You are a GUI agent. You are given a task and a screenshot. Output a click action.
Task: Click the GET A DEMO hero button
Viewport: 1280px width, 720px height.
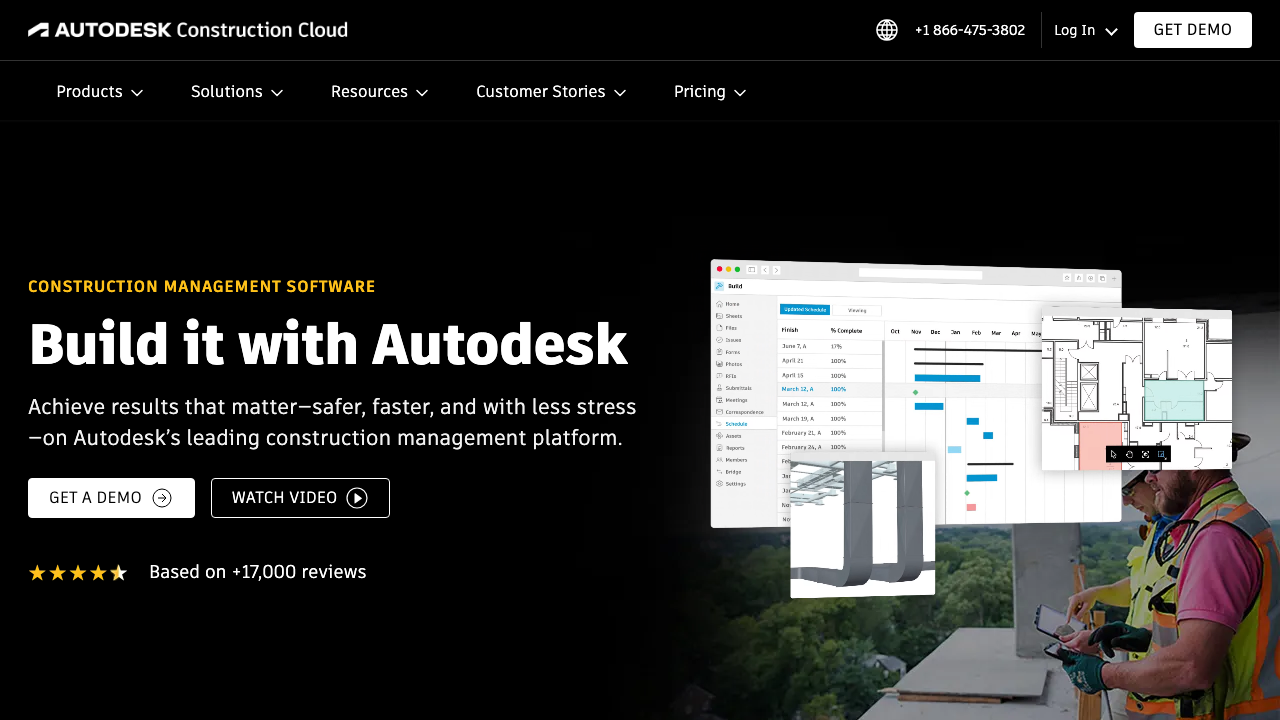111,498
